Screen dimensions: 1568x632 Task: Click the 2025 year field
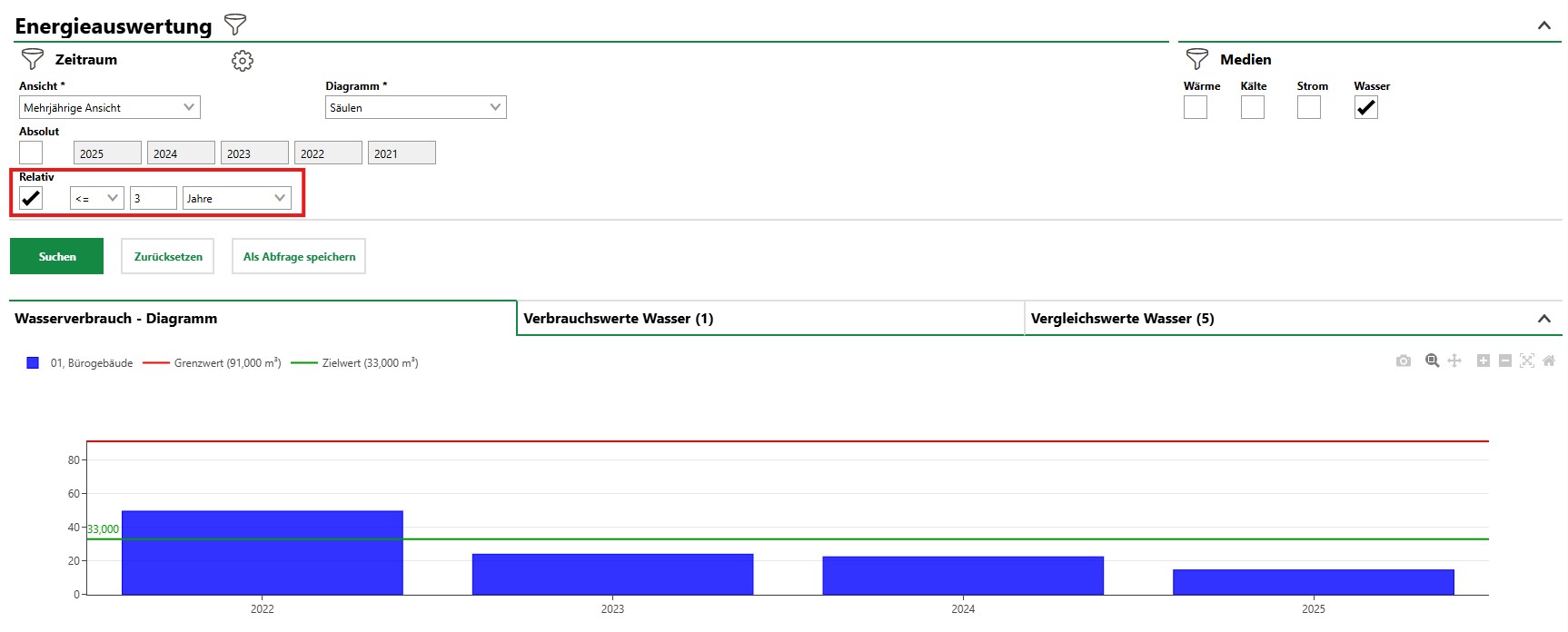pos(108,153)
